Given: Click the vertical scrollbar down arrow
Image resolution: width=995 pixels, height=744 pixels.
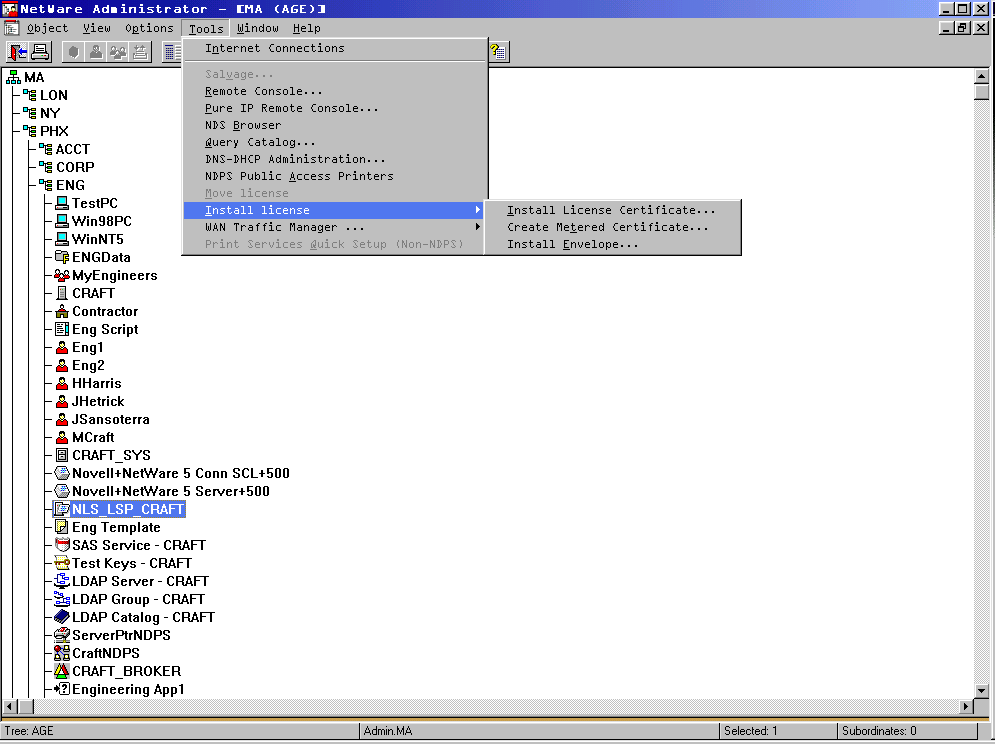Looking at the screenshot, I should (x=981, y=690).
